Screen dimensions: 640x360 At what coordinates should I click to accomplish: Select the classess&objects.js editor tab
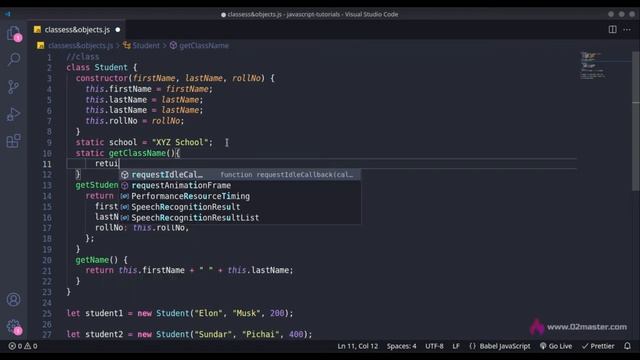click(x=77, y=29)
